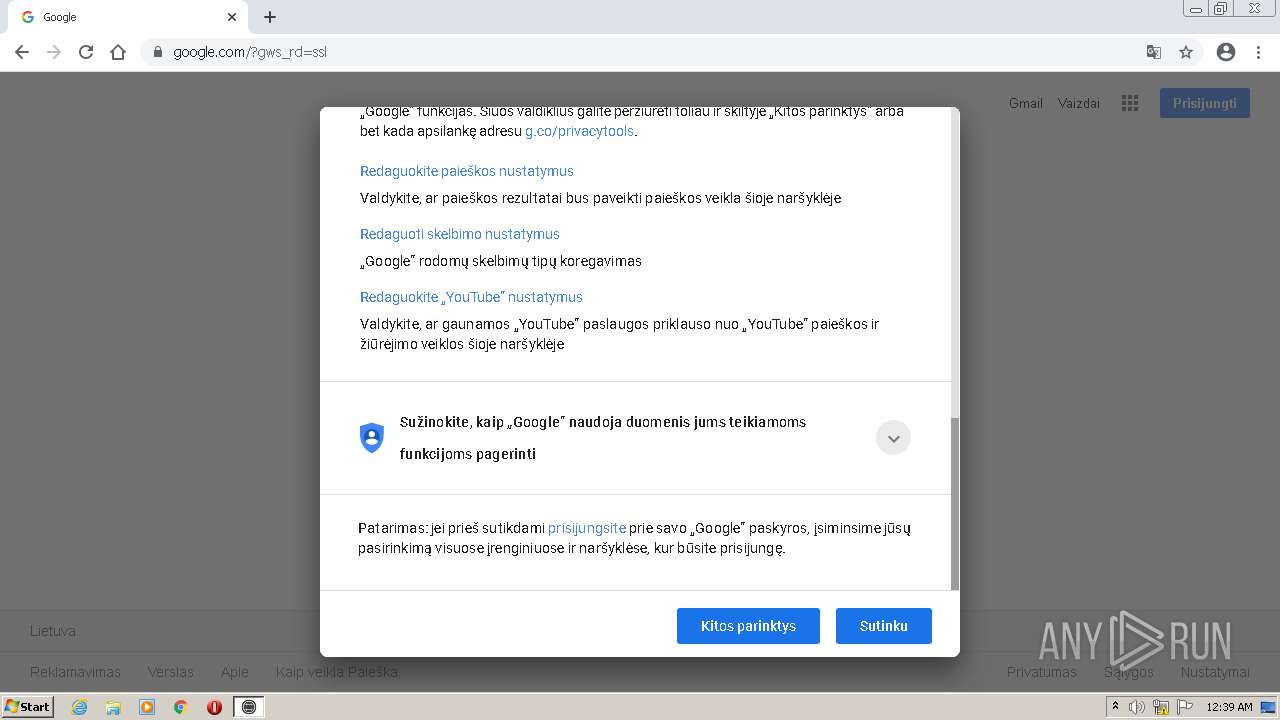The image size is (1280, 720).
Task: Open the volume speaker tray icon
Action: click(1137, 707)
